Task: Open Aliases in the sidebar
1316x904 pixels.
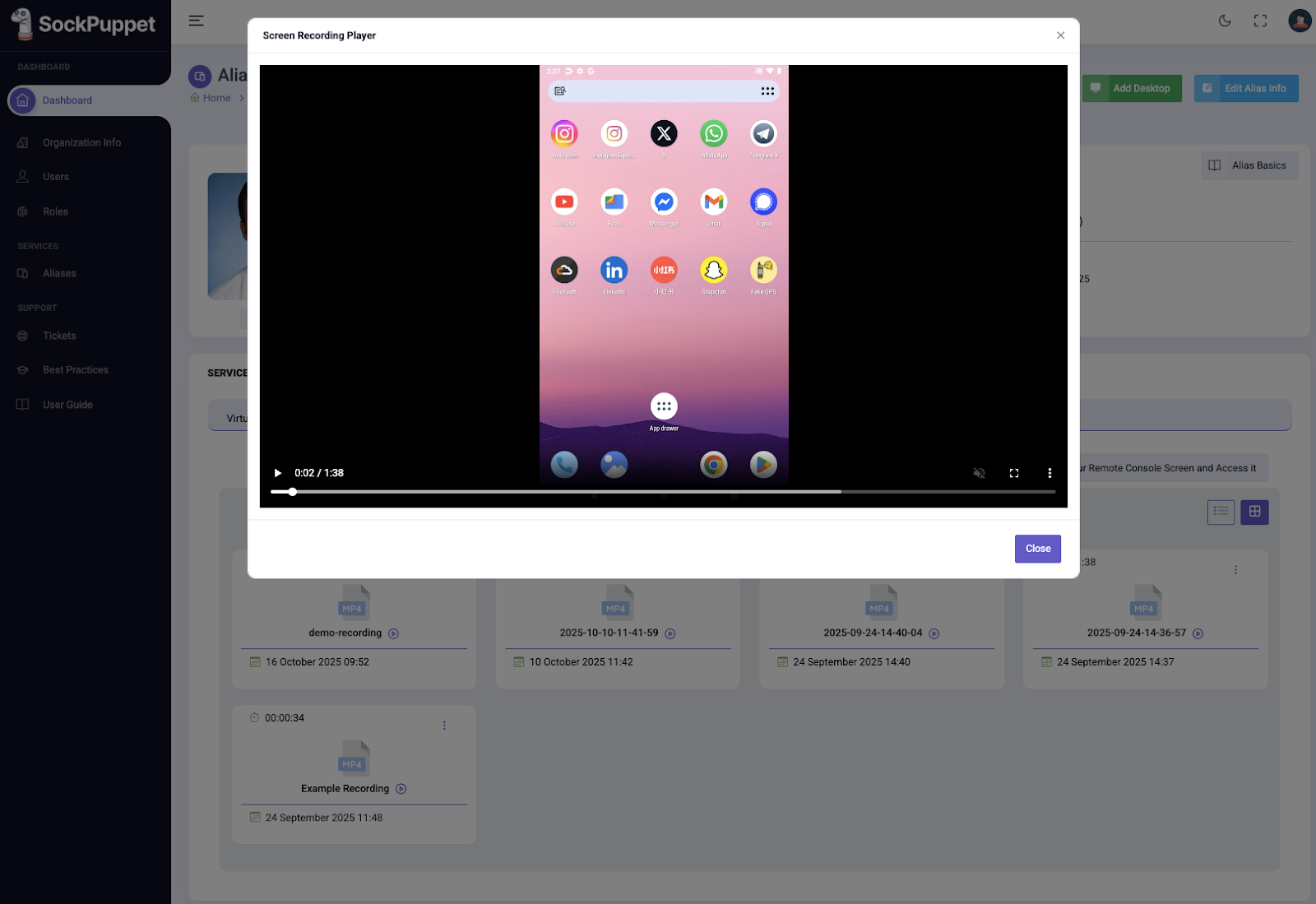Action: point(59,273)
